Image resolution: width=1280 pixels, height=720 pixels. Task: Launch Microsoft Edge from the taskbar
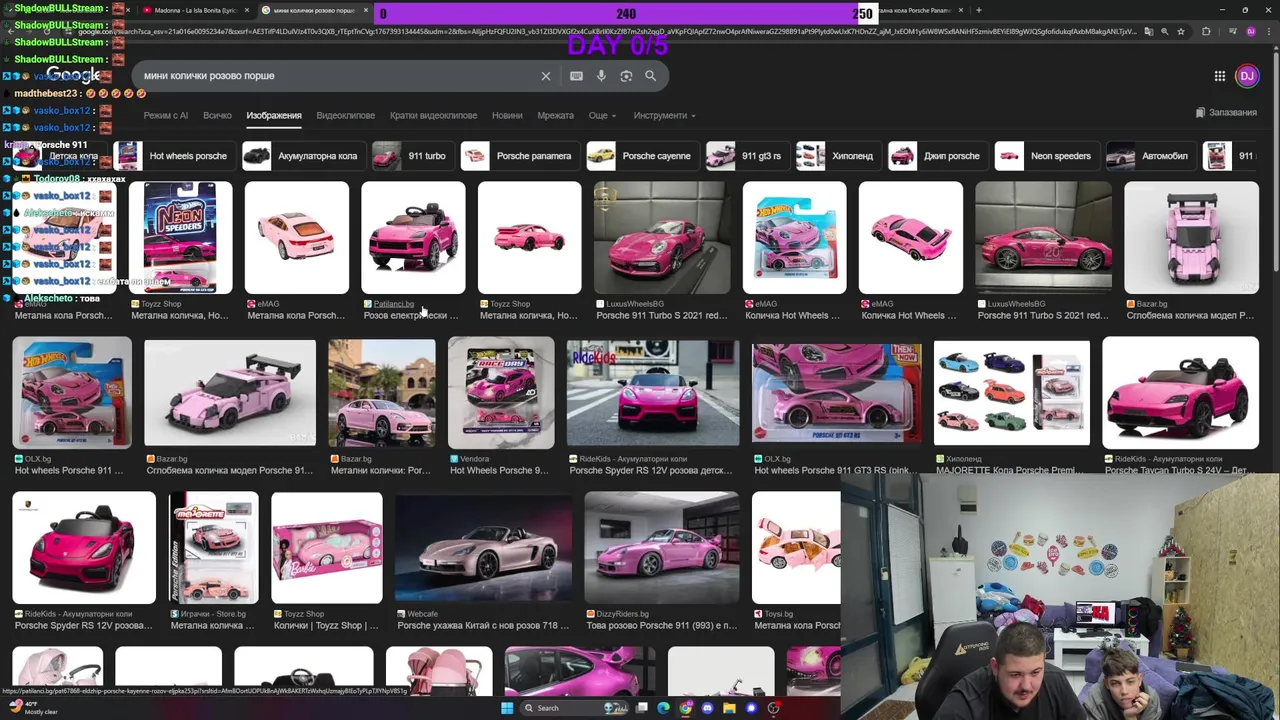(x=663, y=708)
